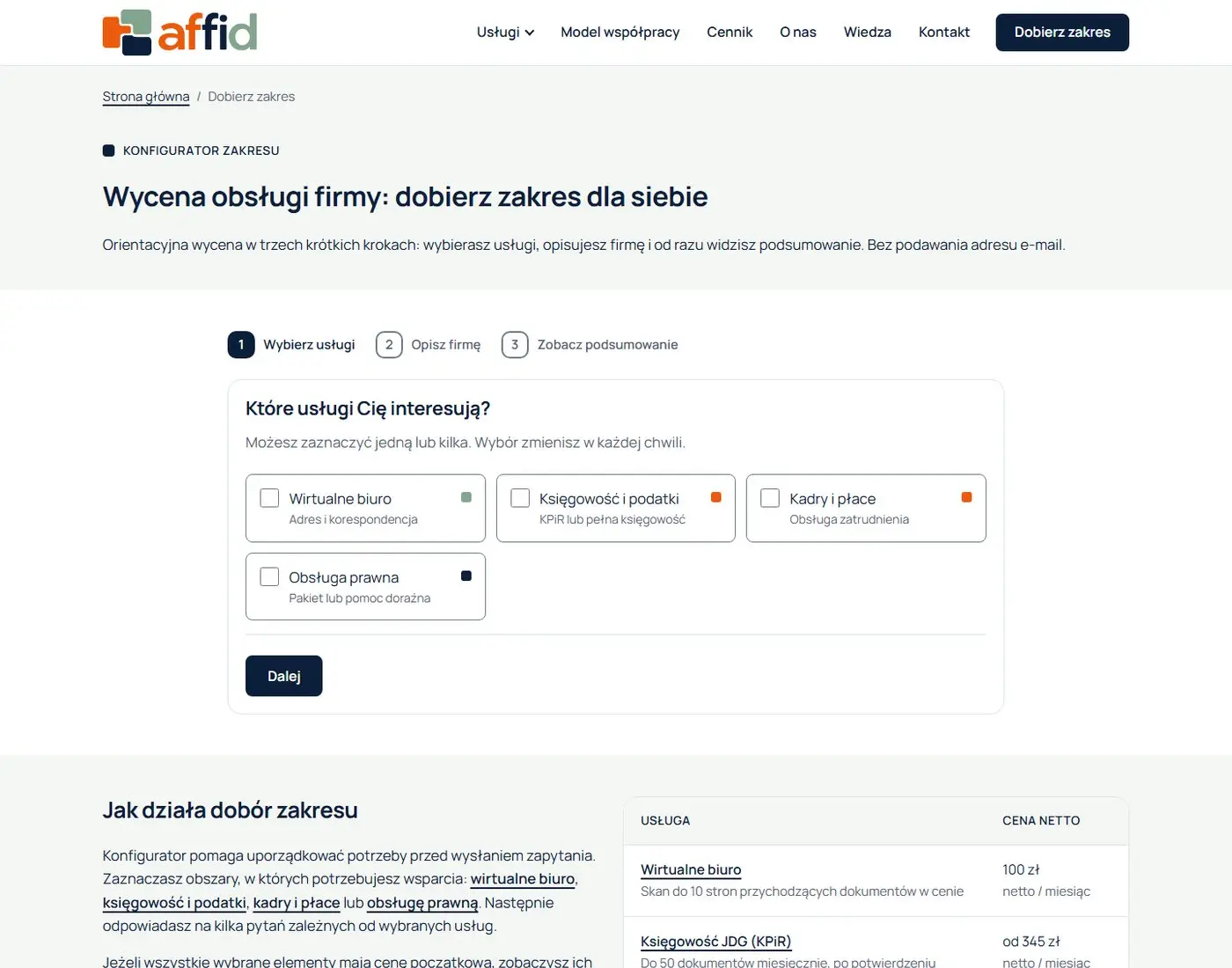Click the 'Które usługi Cię interesują?' heading
Image resolution: width=1232 pixels, height=968 pixels.
(x=368, y=408)
